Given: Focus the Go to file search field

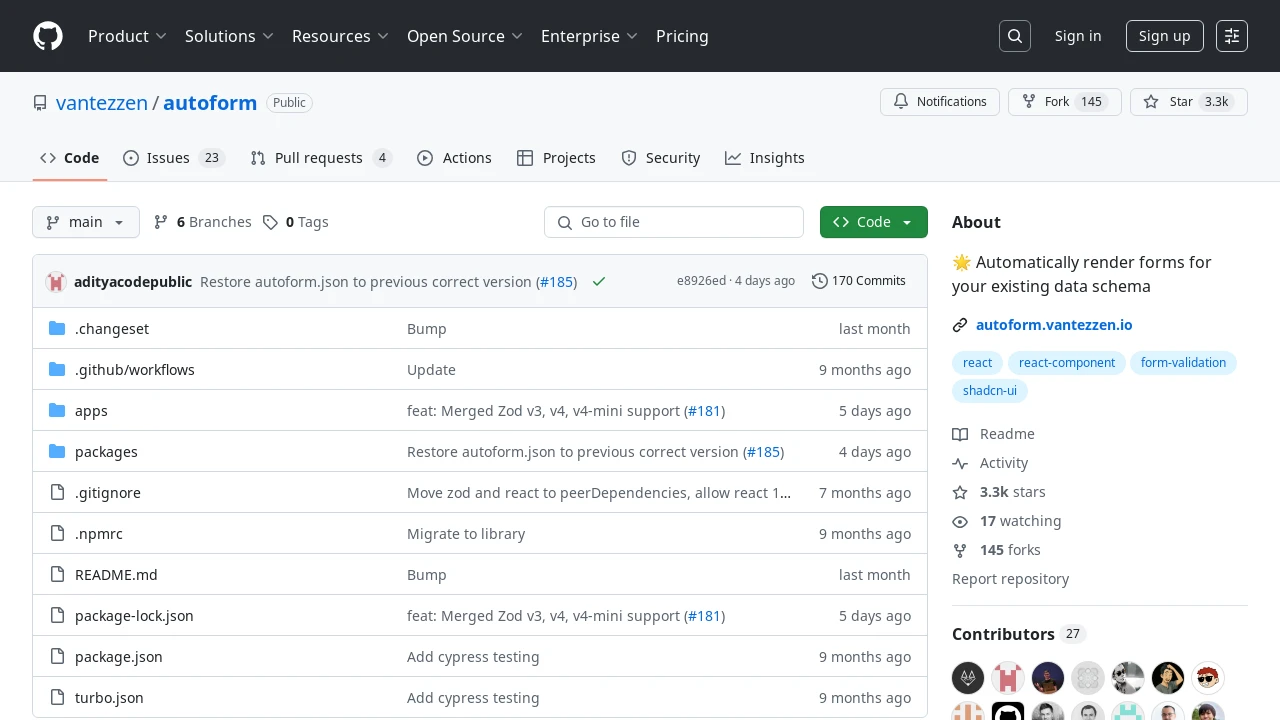Looking at the screenshot, I should [674, 222].
